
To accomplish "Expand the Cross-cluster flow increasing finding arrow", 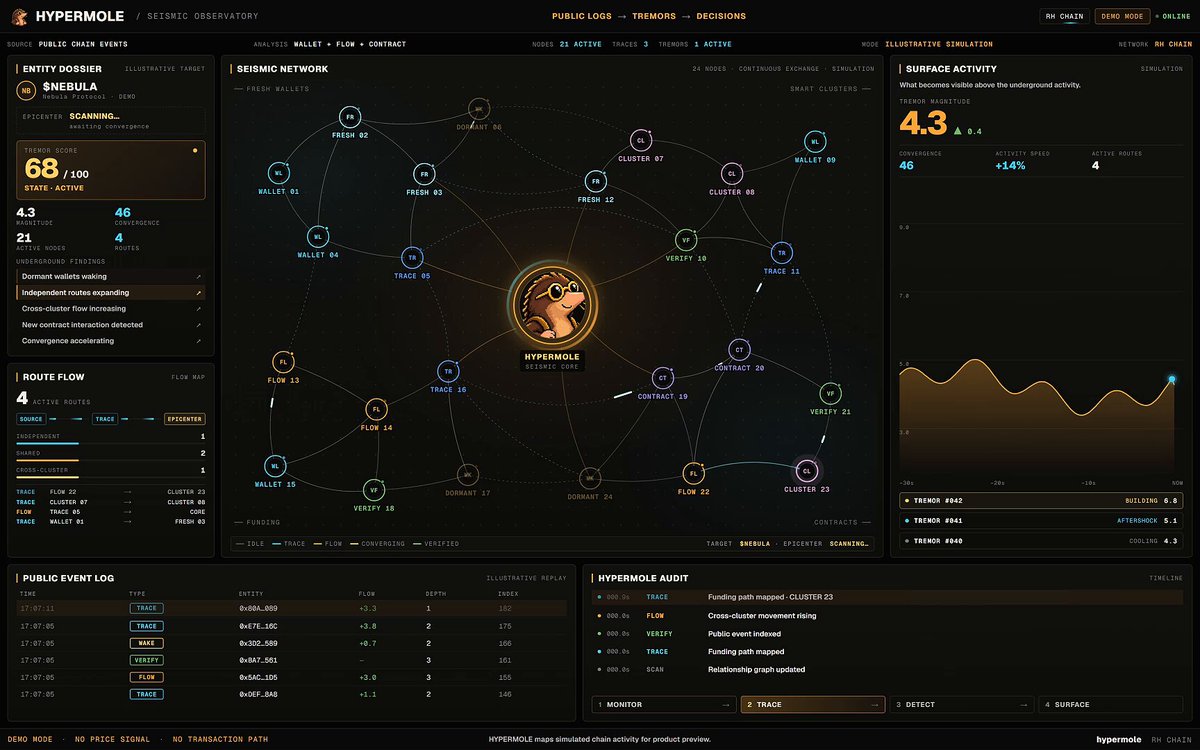I will point(200,309).
